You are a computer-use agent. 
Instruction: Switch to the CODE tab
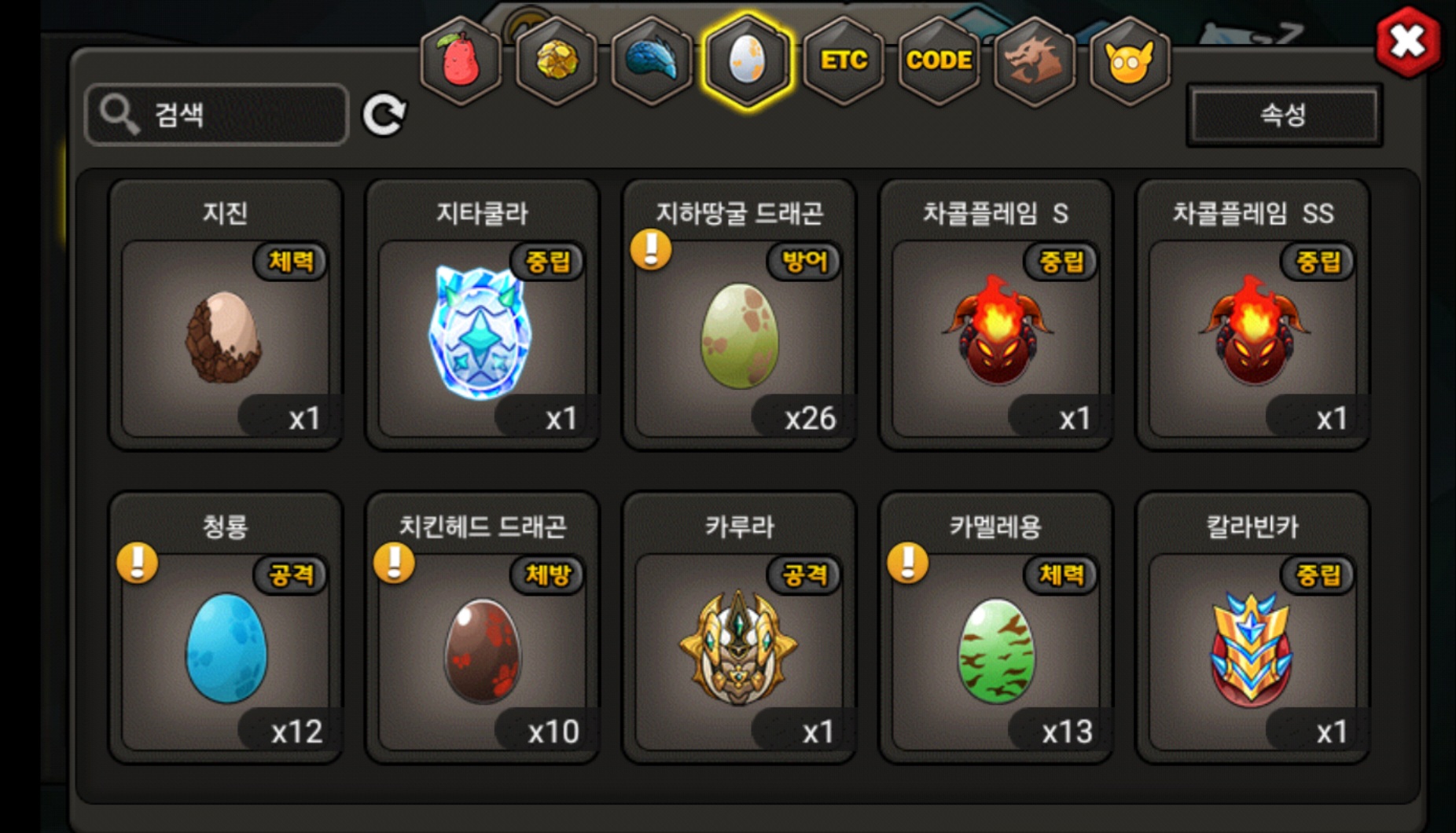[939, 61]
